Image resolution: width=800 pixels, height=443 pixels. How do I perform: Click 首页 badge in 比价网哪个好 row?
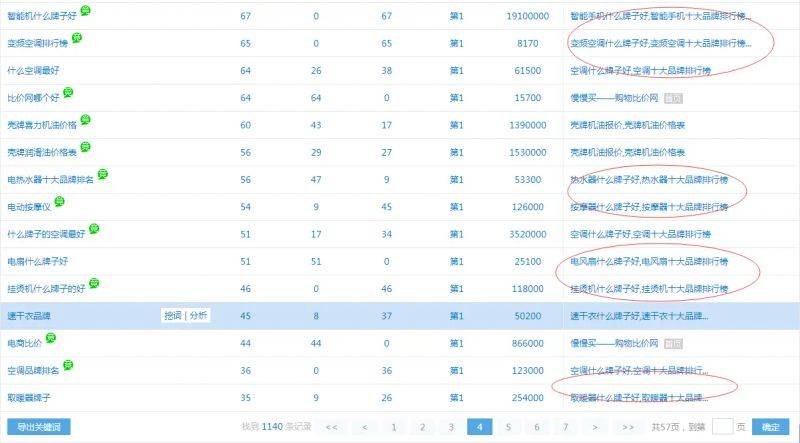673,98
